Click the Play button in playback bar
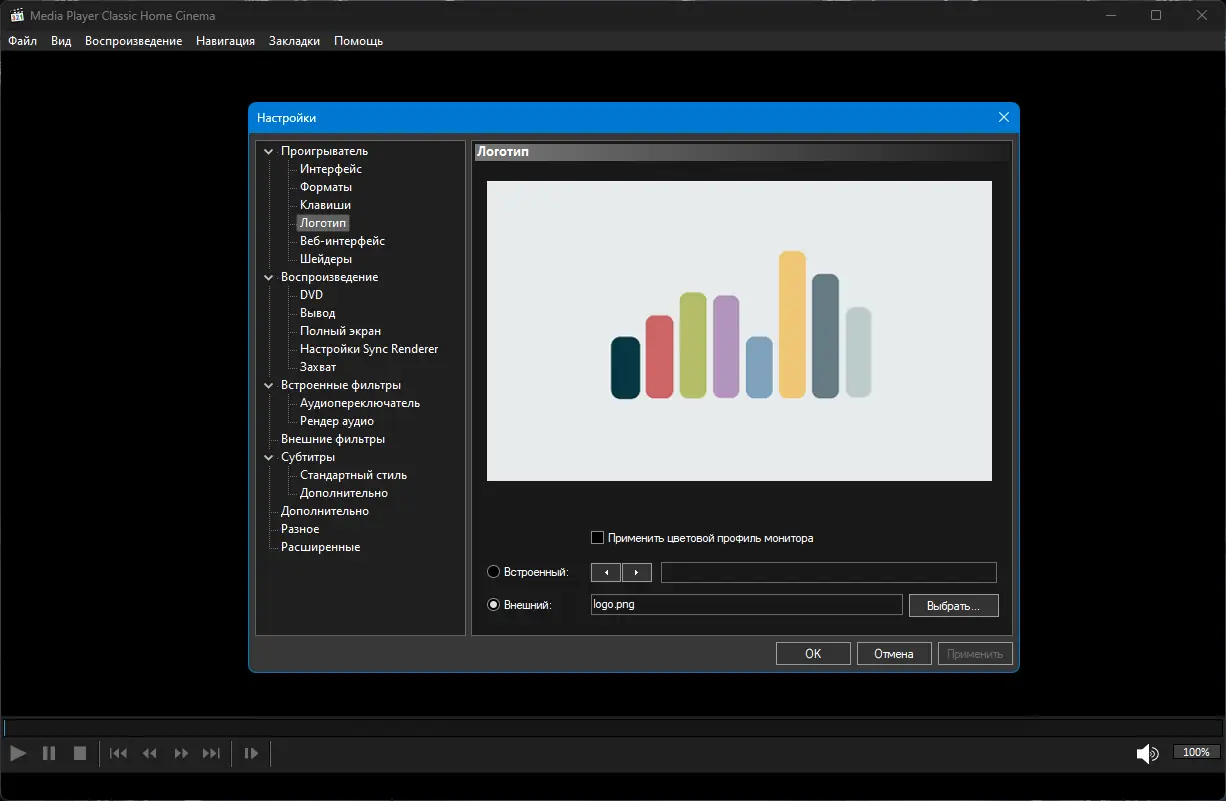1226x801 pixels. pos(18,753)
